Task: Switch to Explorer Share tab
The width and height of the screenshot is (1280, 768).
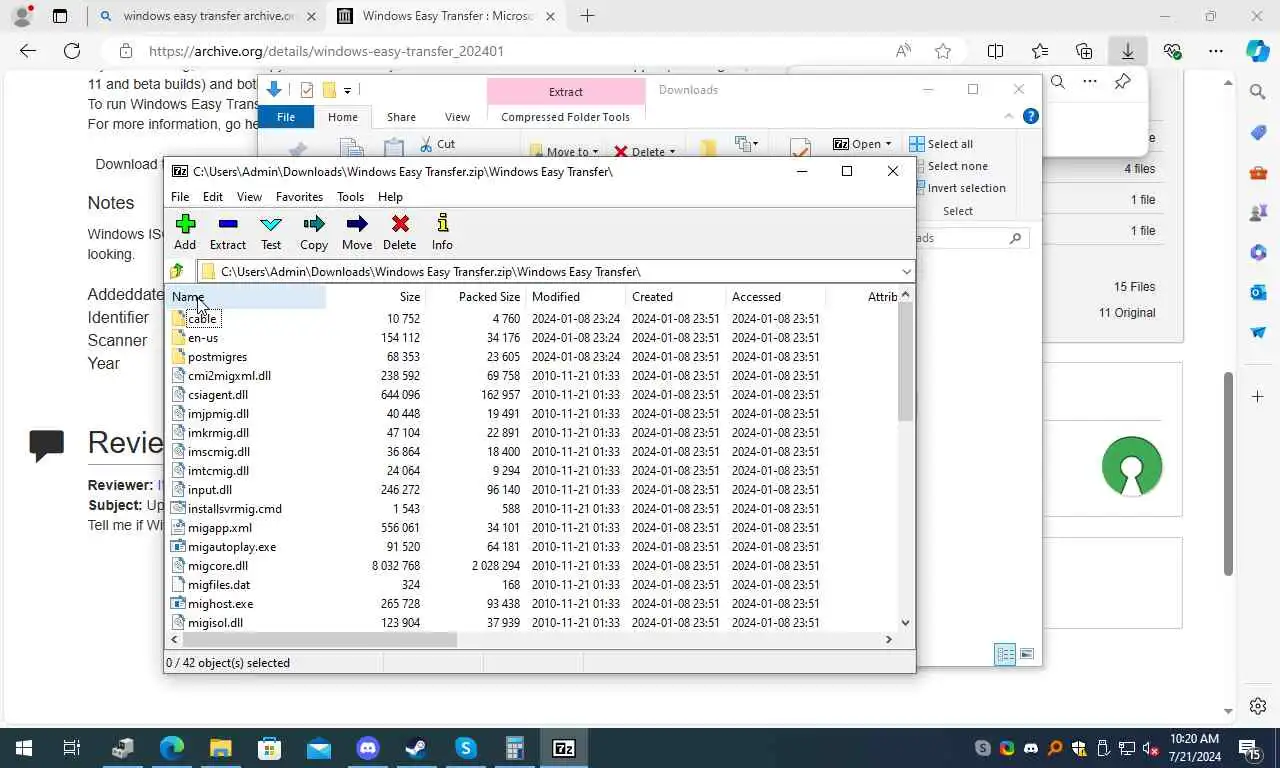Action: 401,117
